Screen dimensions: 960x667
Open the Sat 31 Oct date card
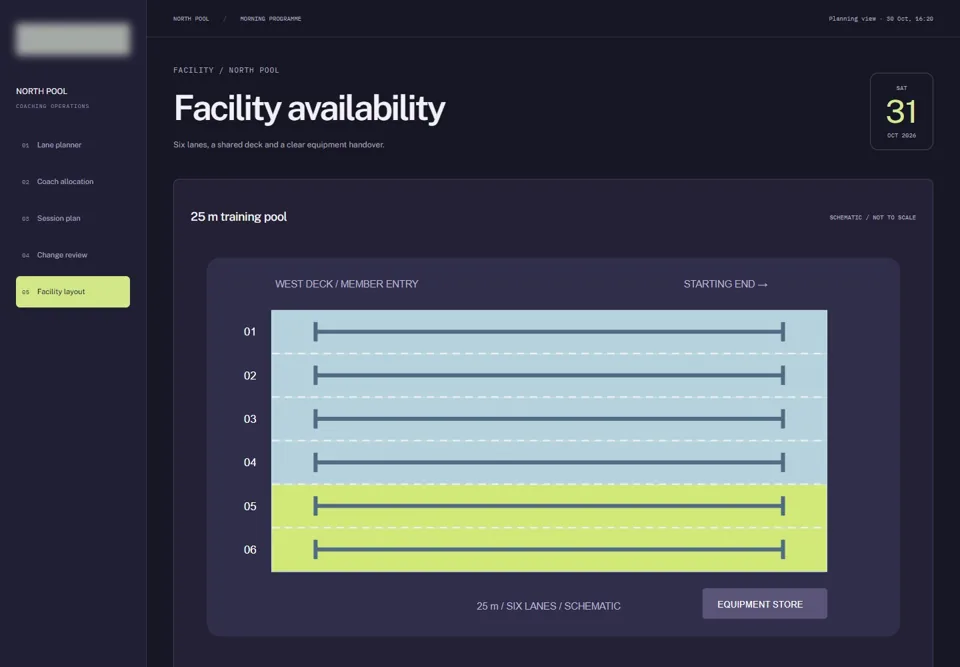[901, 111]
